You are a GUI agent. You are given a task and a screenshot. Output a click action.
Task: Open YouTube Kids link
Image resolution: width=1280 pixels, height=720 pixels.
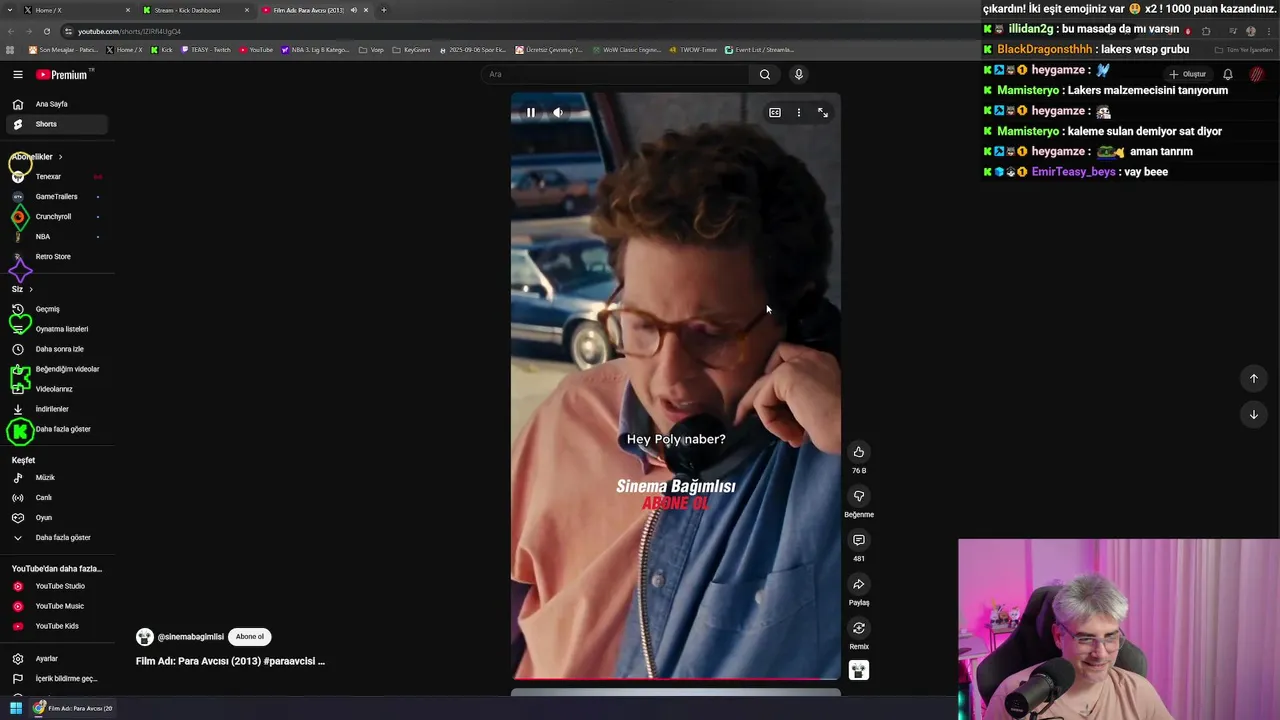point(56,626)
